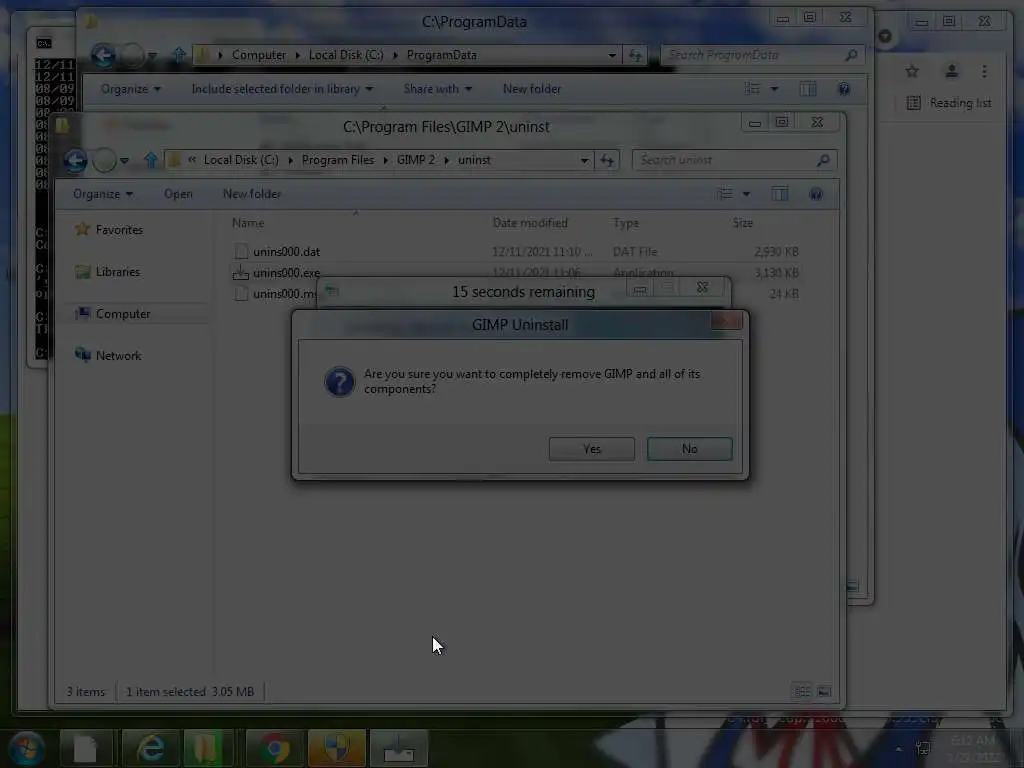Image resolution: width=1024 pixels, height=768 pixels.
Task: Go back in the uninst Explorer window
Action: (x=76, y=160)
